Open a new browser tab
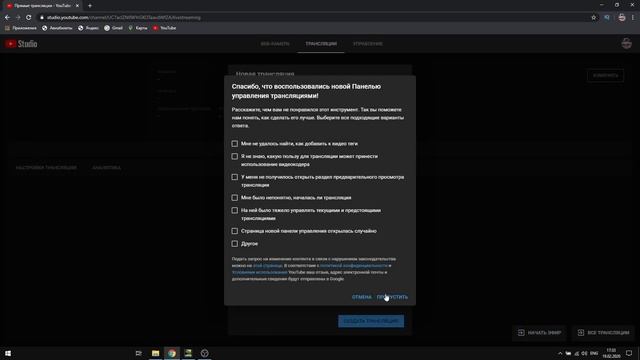640x360 pixels. (90, 6)
